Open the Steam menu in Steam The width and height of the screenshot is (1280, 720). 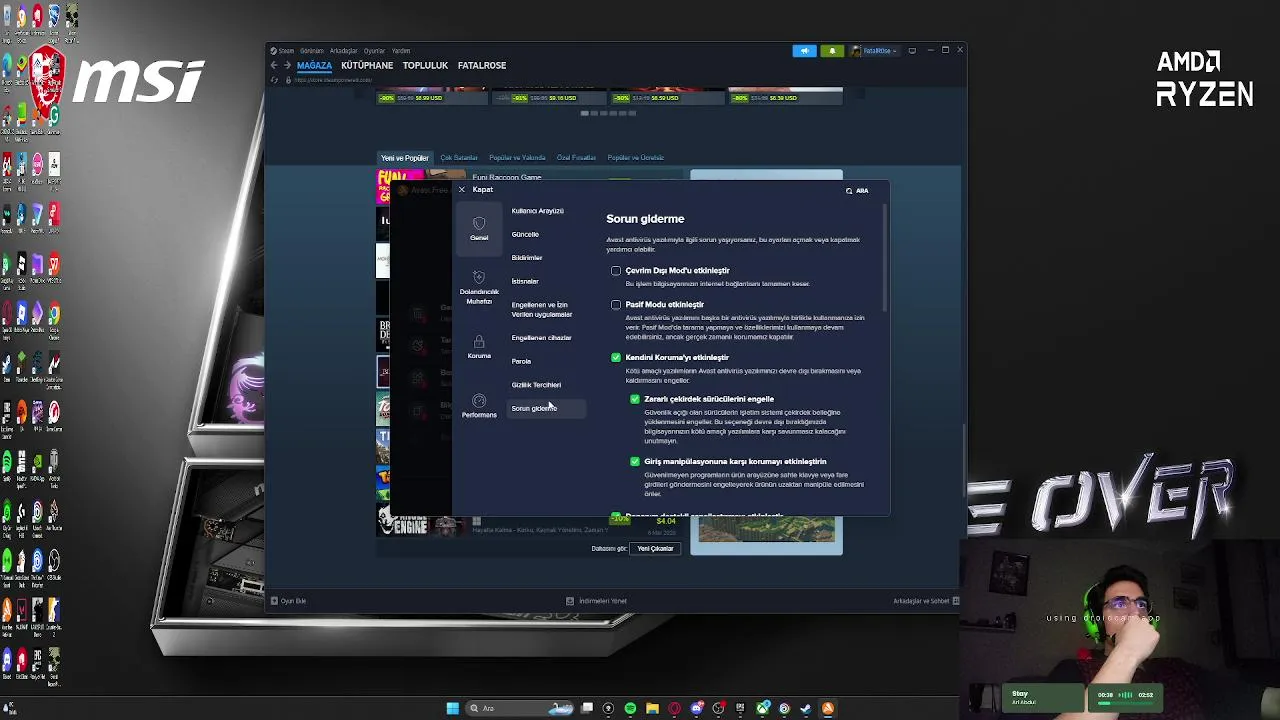[284, 50]
